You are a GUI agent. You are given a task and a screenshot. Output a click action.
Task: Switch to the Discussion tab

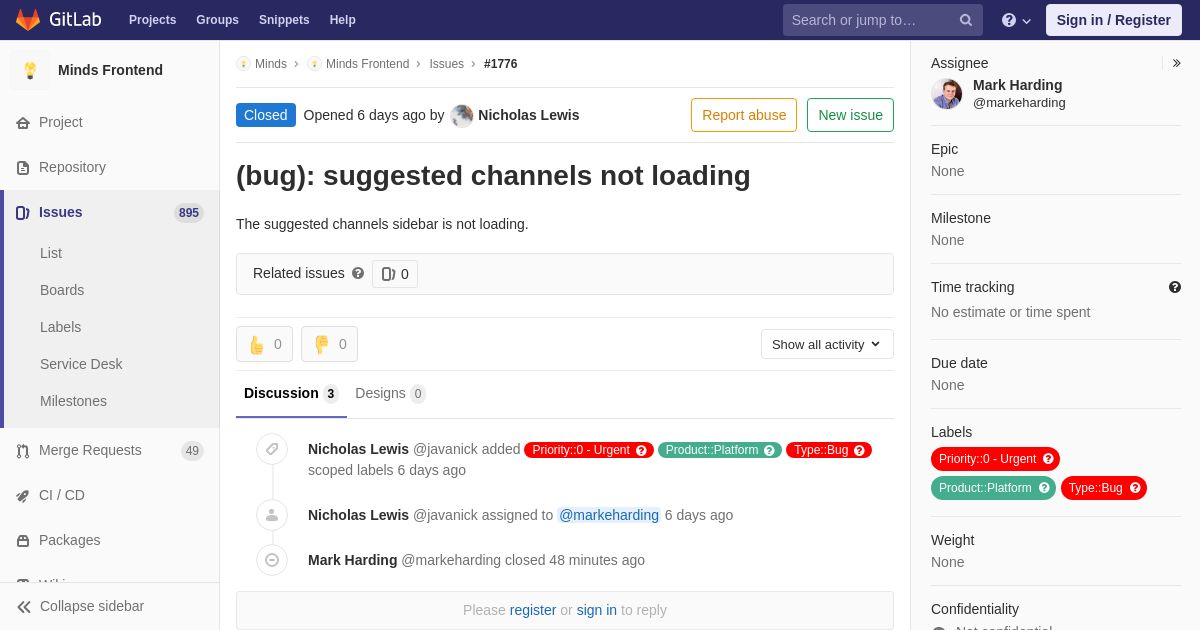coord(291,394)
